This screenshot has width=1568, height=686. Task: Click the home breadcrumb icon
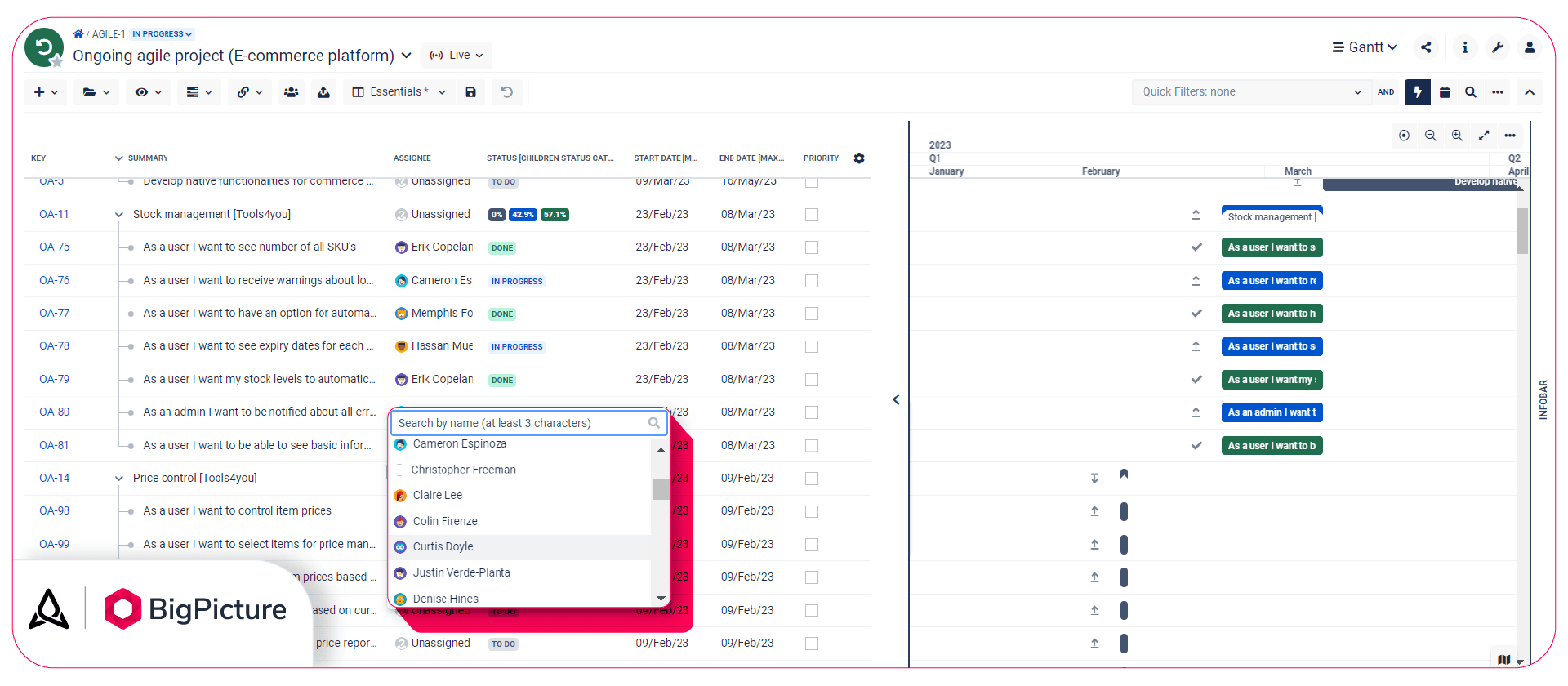(x=78, y=34)
